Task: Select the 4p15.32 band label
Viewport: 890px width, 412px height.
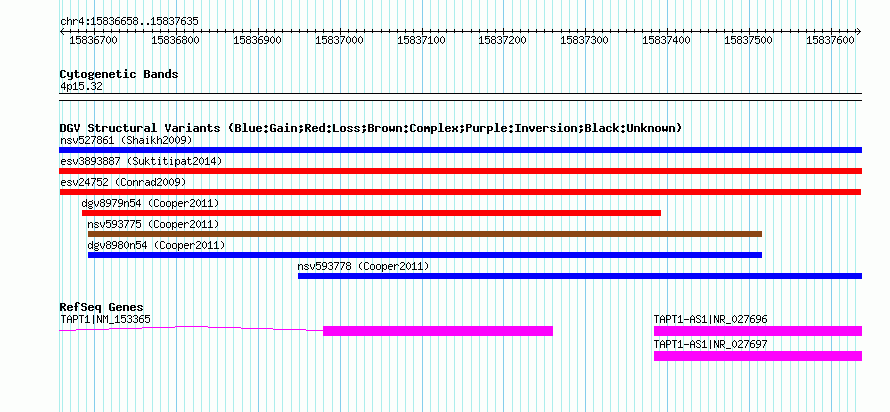Action: pyautogui.click(x=82, y=87)
